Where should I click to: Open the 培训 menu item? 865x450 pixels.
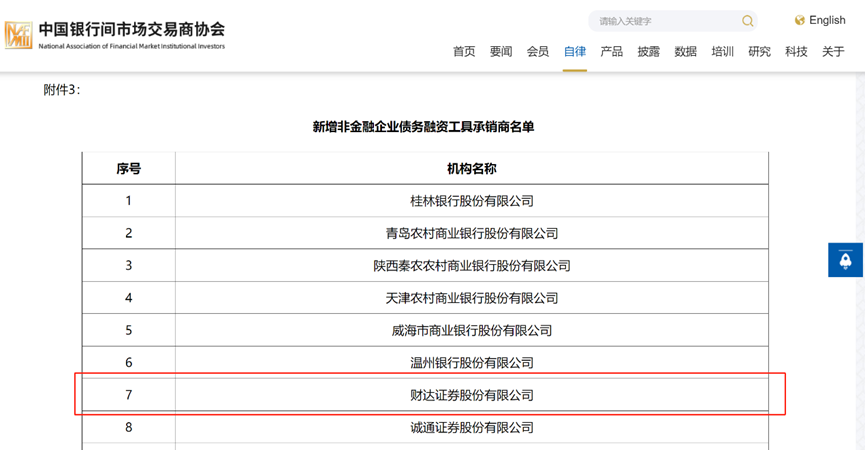pyautogui.click(x=723, y=51)
